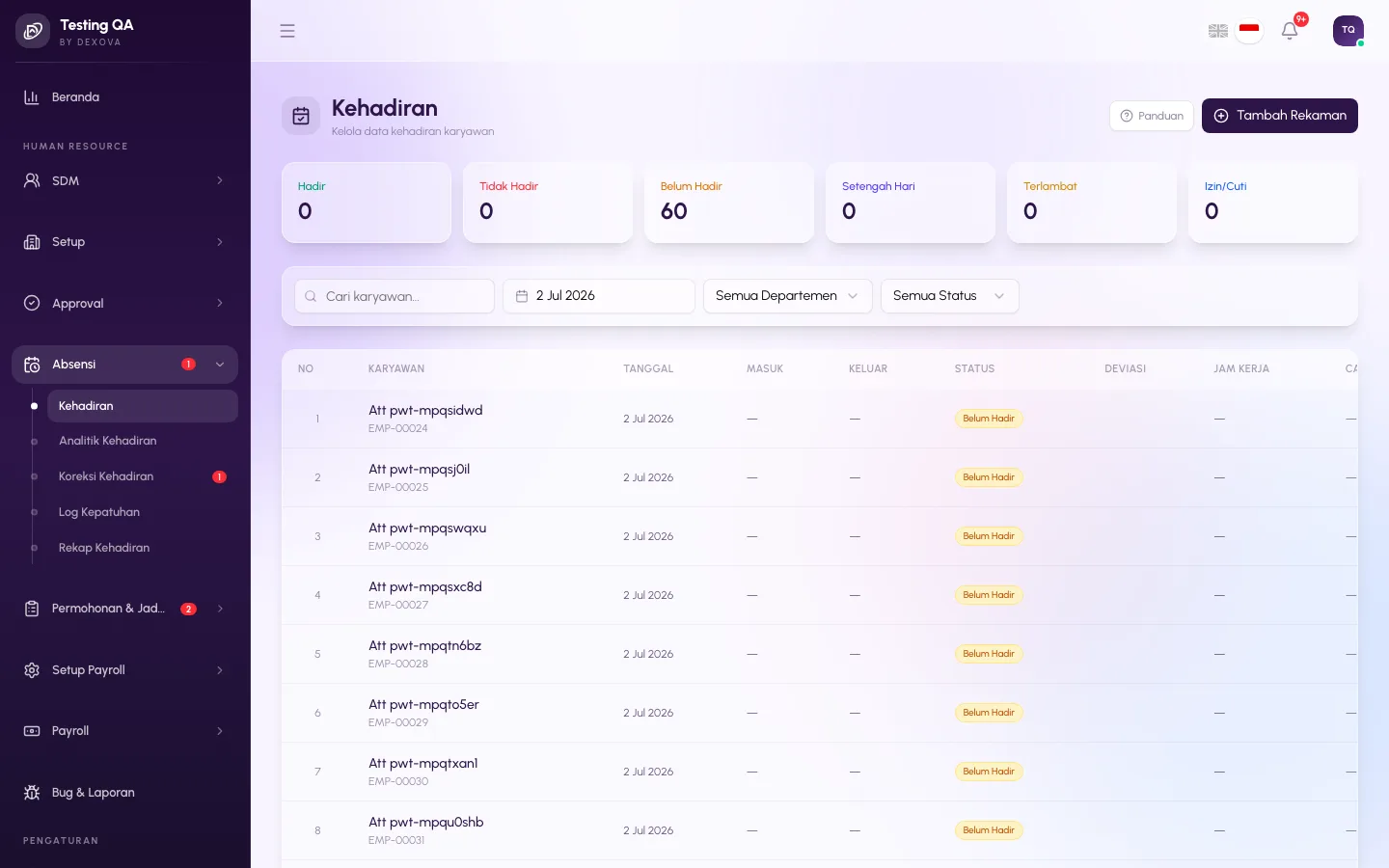1389x868 pixels.
Task: Click the Permohonan & Jadwal clipboard icon
Action: point(32,609)
